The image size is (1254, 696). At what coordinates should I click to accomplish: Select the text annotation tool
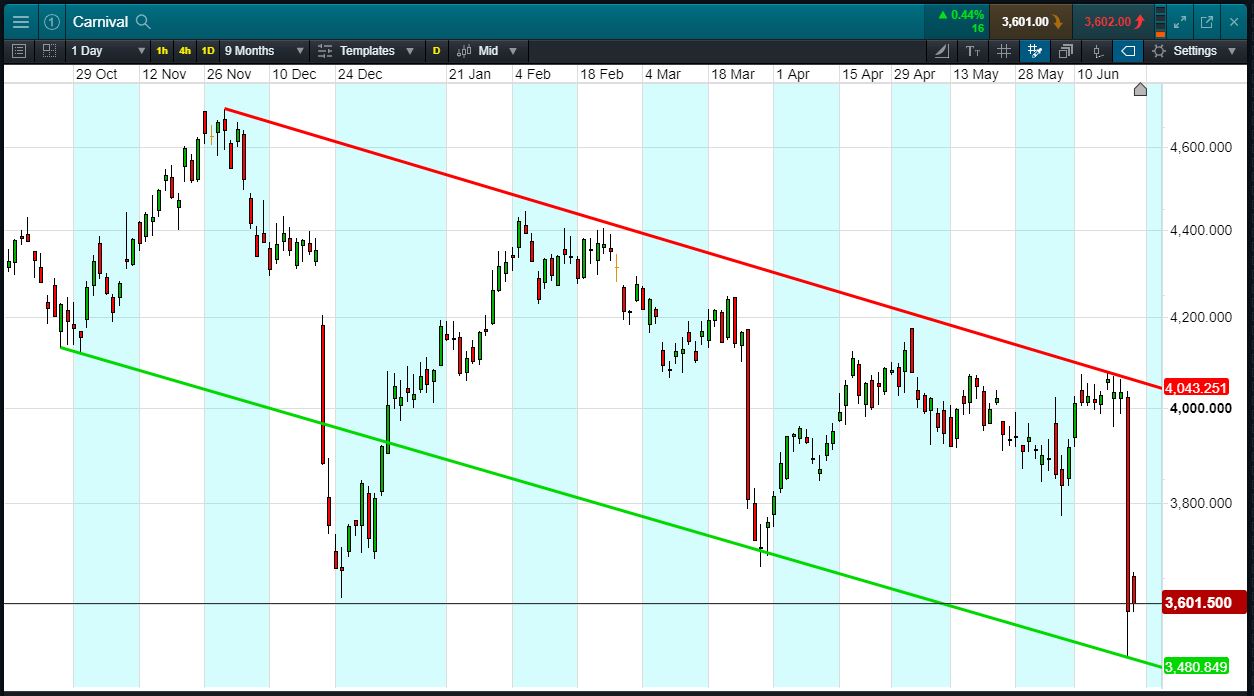[973, 51]
